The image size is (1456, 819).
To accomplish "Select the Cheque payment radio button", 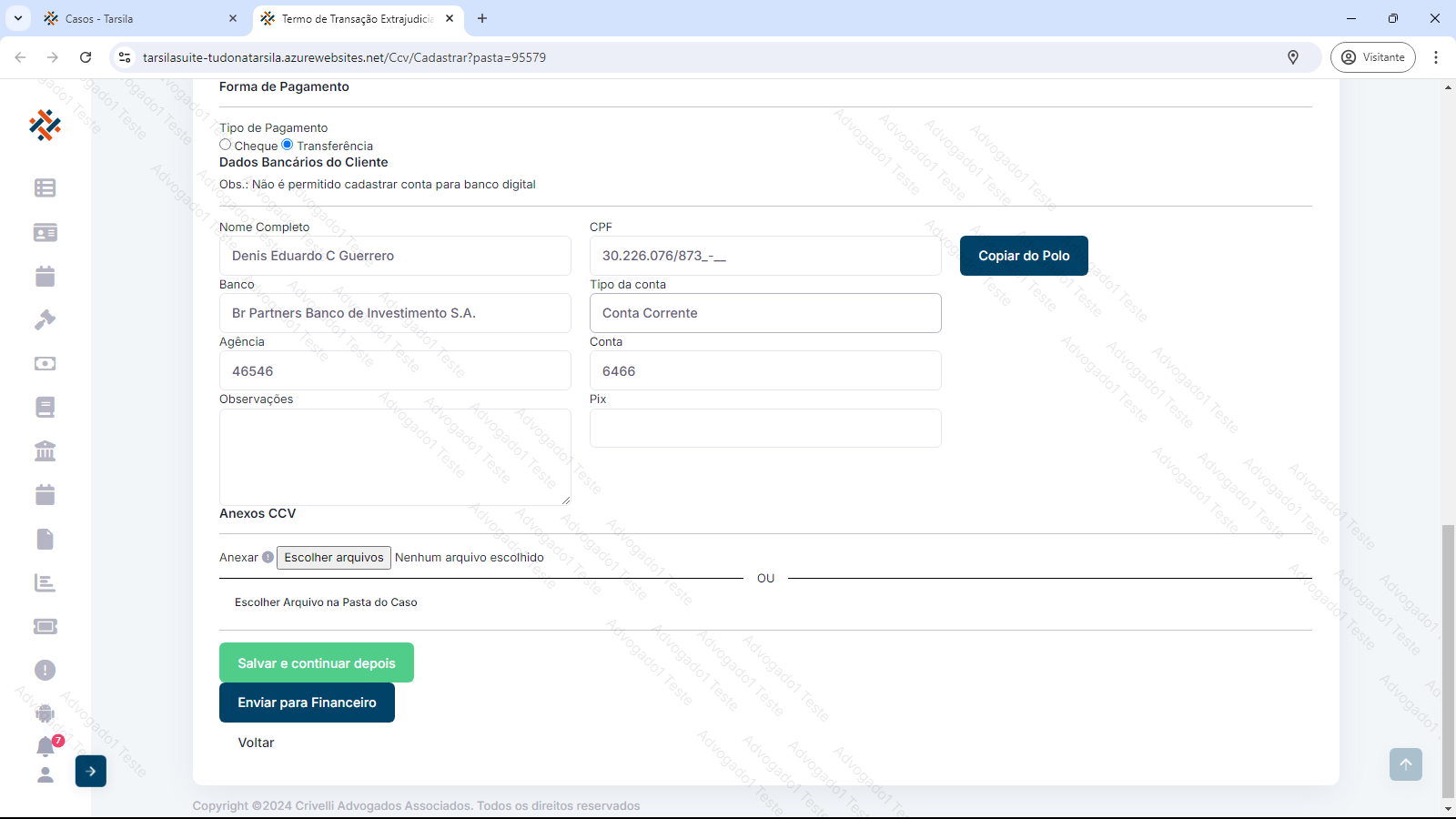I will tap(226, 145).
